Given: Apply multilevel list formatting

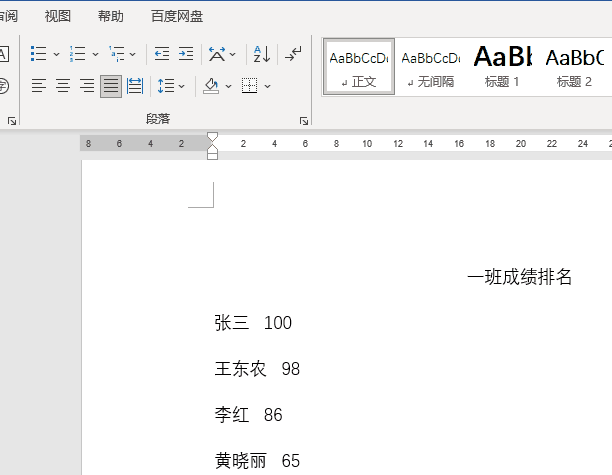Looking at the screenshot, I should pyautogui.click(x=117, y=54).
